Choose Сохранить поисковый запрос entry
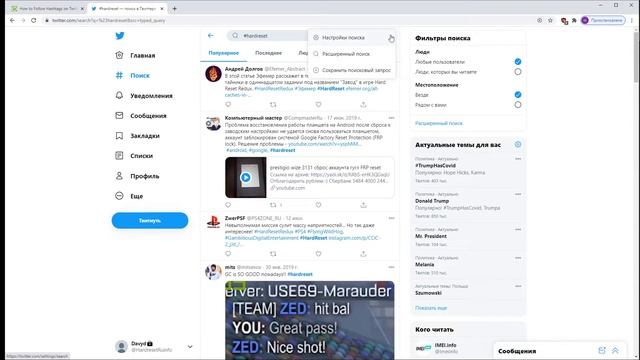 pyautogui.click(x=351, y=70)
